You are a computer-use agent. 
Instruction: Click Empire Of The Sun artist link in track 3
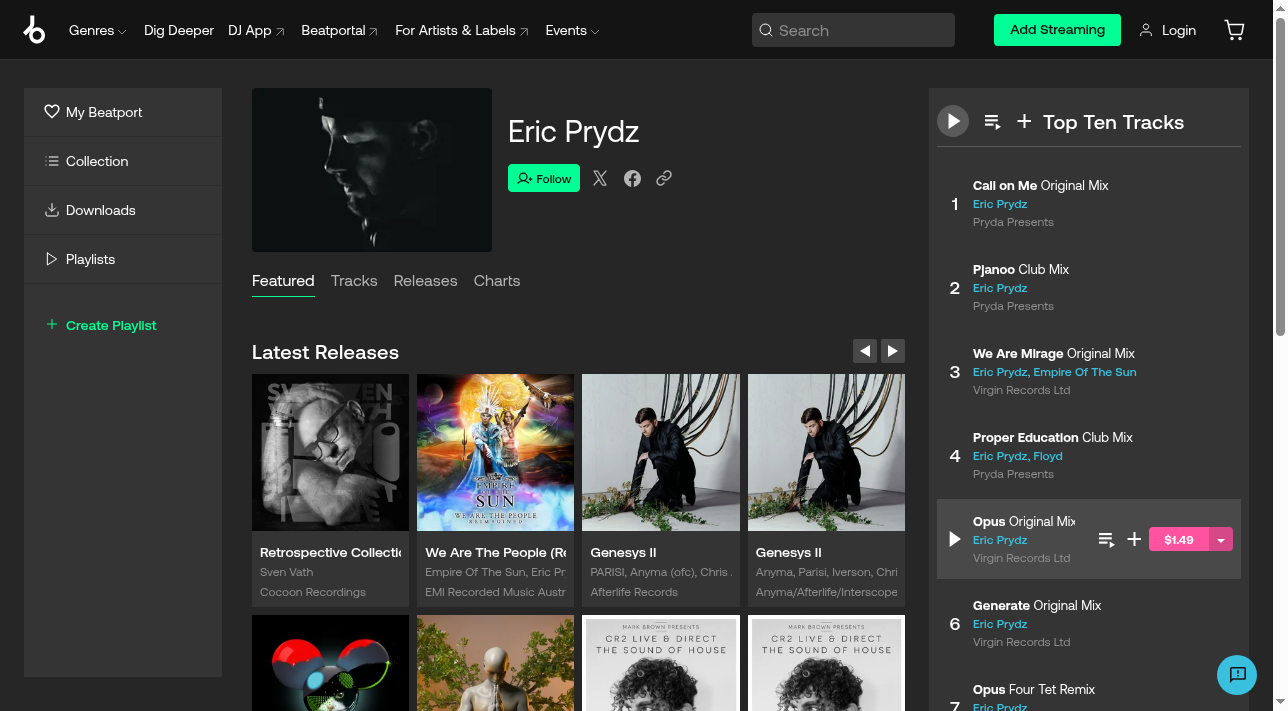[x=1085, y=372]
